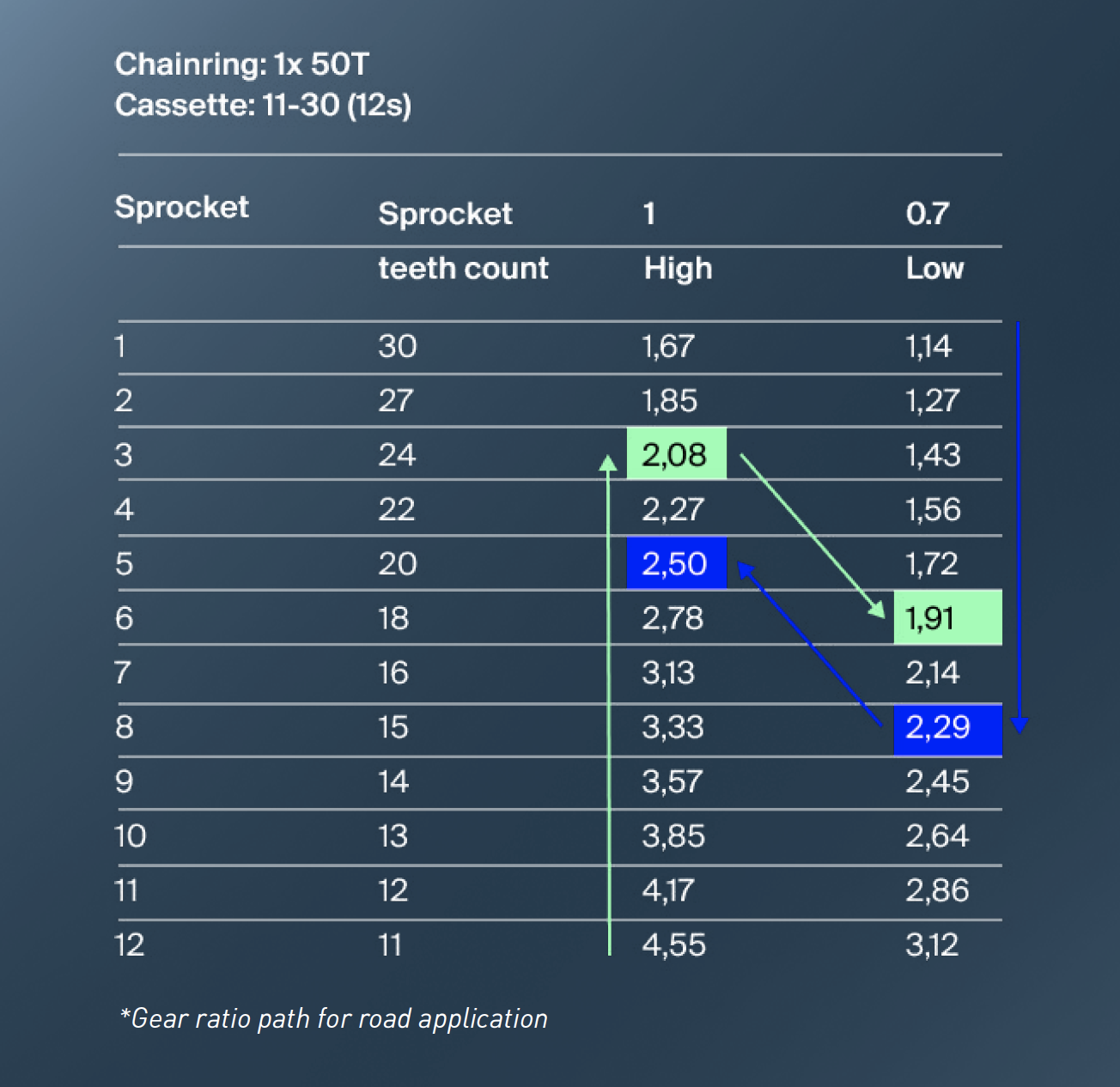Image resolution: width=1120 pixels, height=1087 pixels.
Task: Click the gear ratio path footnote text
Action: click(334, 1019)
